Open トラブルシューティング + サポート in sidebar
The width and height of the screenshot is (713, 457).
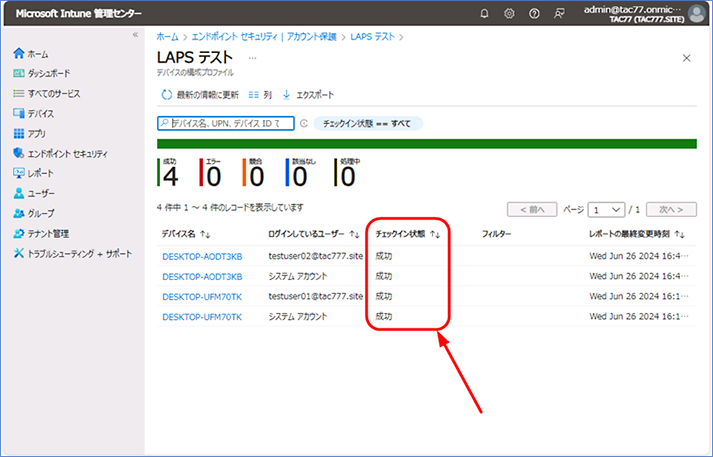pyautogui.click(x=73, y=254)
